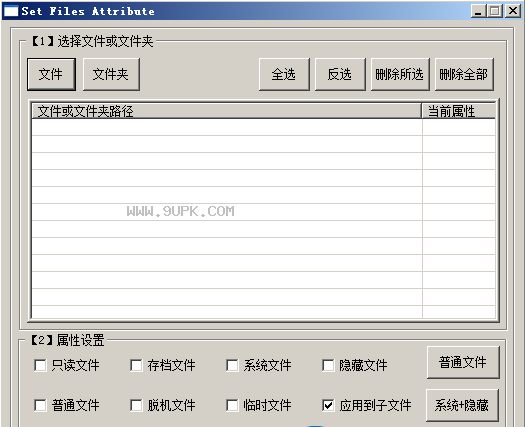Click the 文件或文件夹路径 column header
Image resolution: width=525 pixels, height=427 pixels.
pyautogui.click(x=226, y=111)
